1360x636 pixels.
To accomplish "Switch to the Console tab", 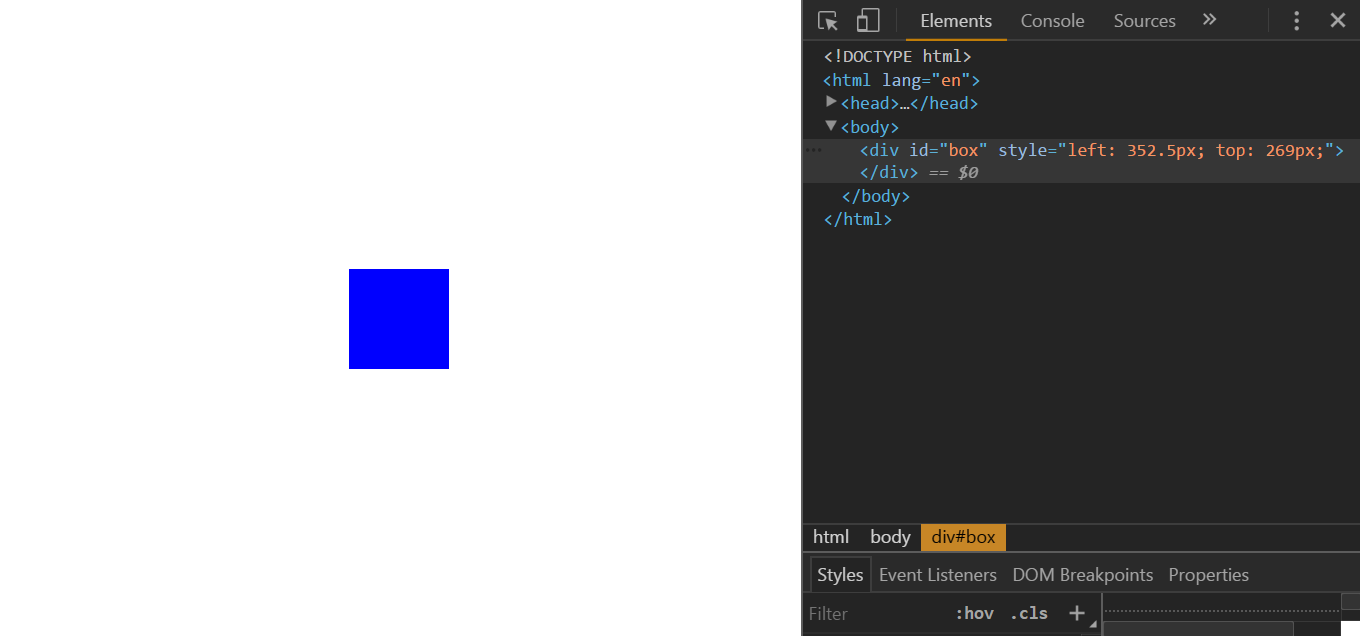I will [x=1052, y=21].
